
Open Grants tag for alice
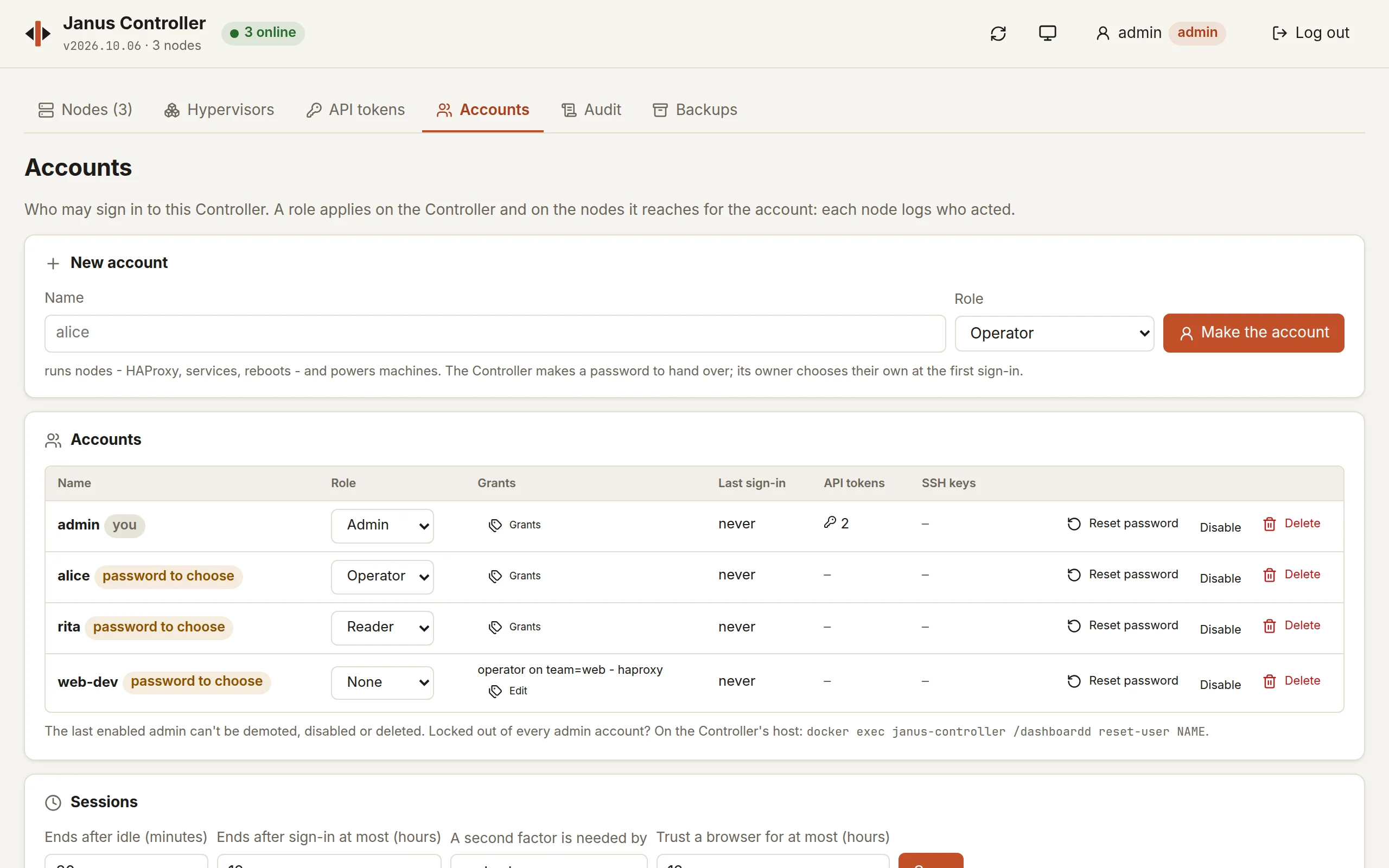[x=514, y=576]
